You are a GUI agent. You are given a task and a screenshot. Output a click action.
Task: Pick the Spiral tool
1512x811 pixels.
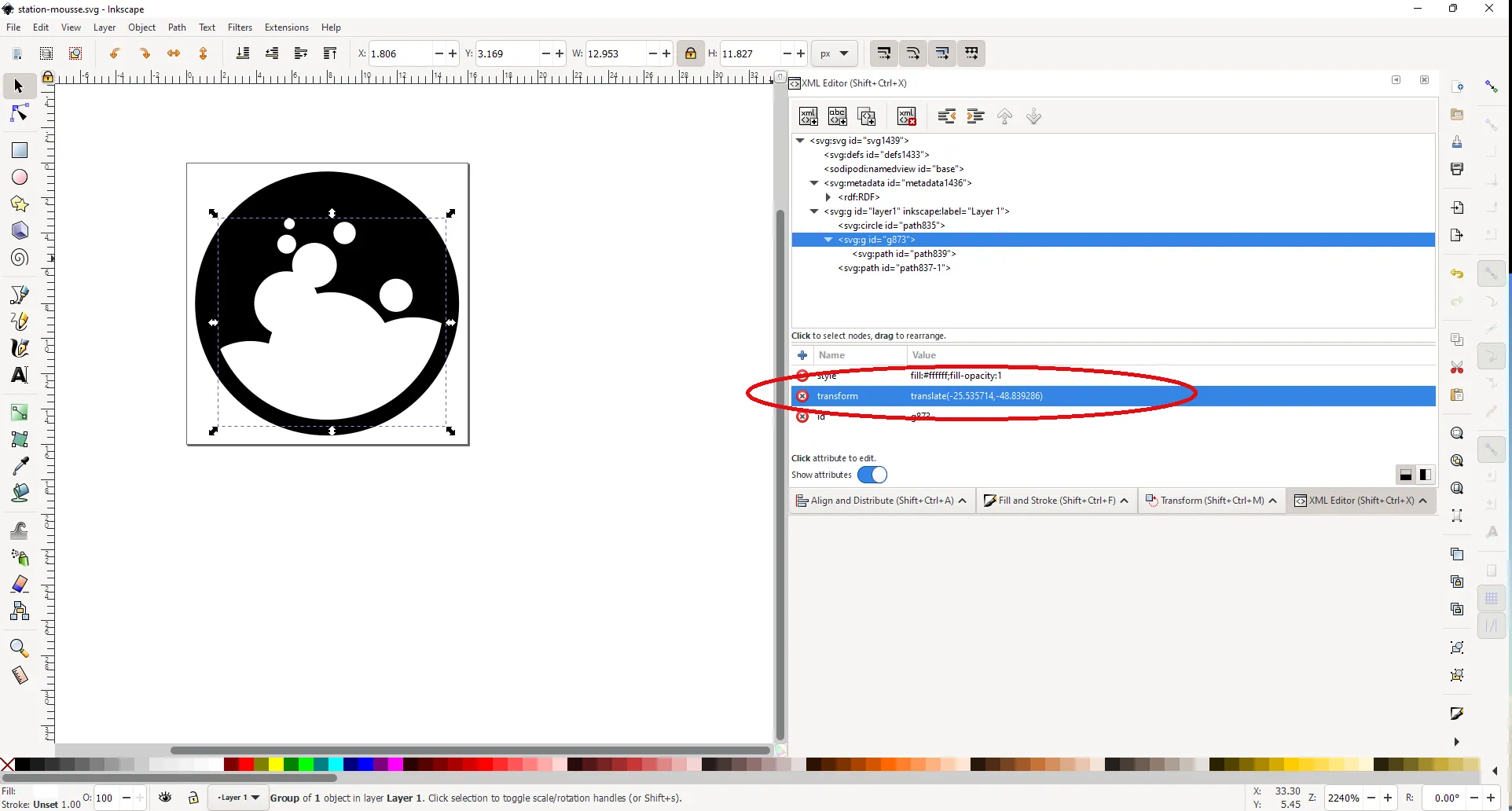click(20, 258)
